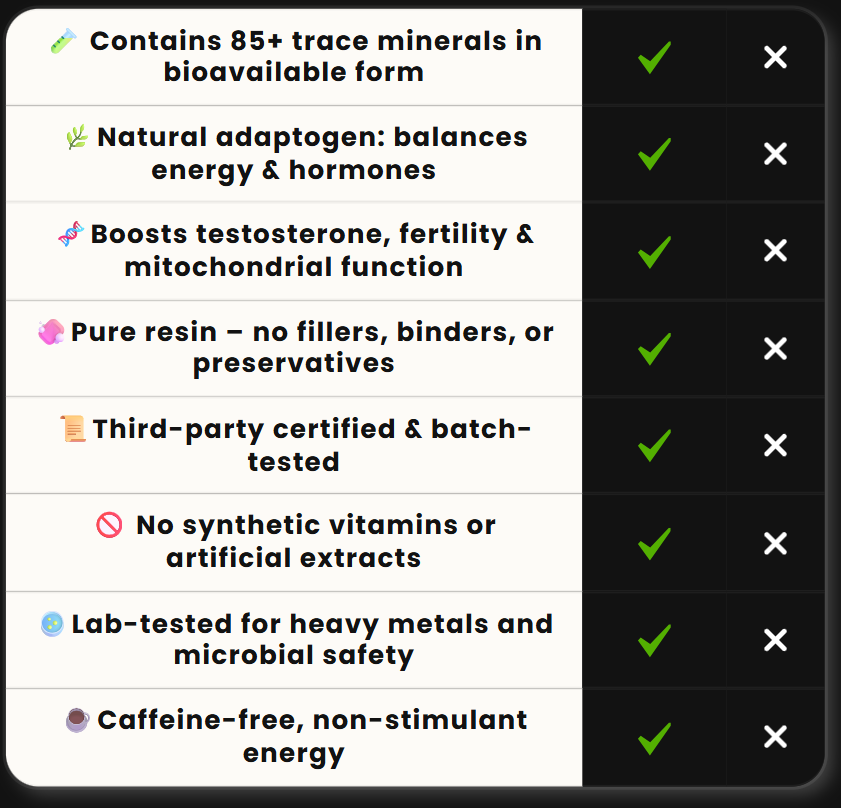Click the green checkmark in the Caffeine-free row
The width and height of the screenshot is (841, 808).
click(654, 738)
